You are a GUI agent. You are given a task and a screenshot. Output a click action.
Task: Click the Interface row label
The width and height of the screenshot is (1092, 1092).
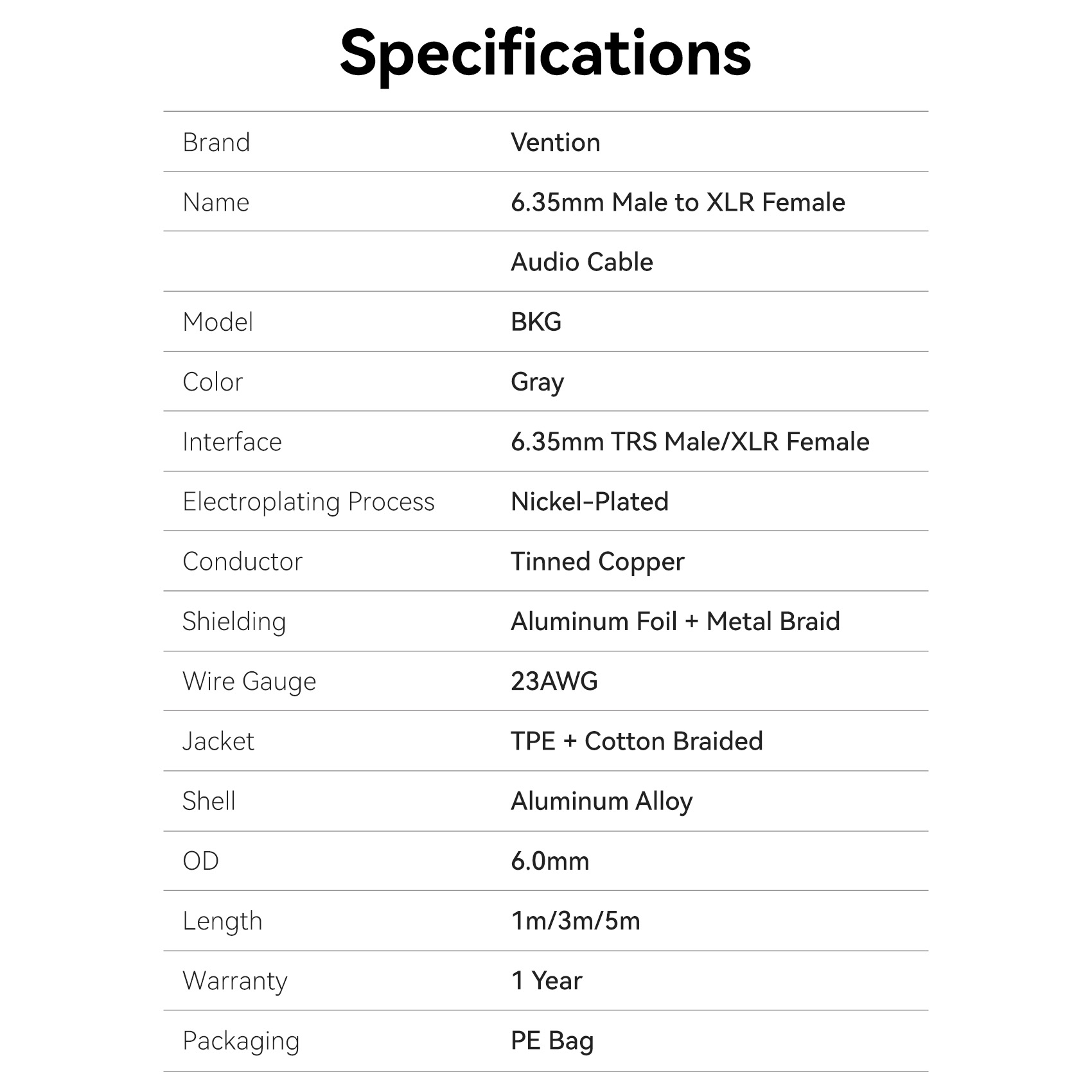(x=232, y=442)
